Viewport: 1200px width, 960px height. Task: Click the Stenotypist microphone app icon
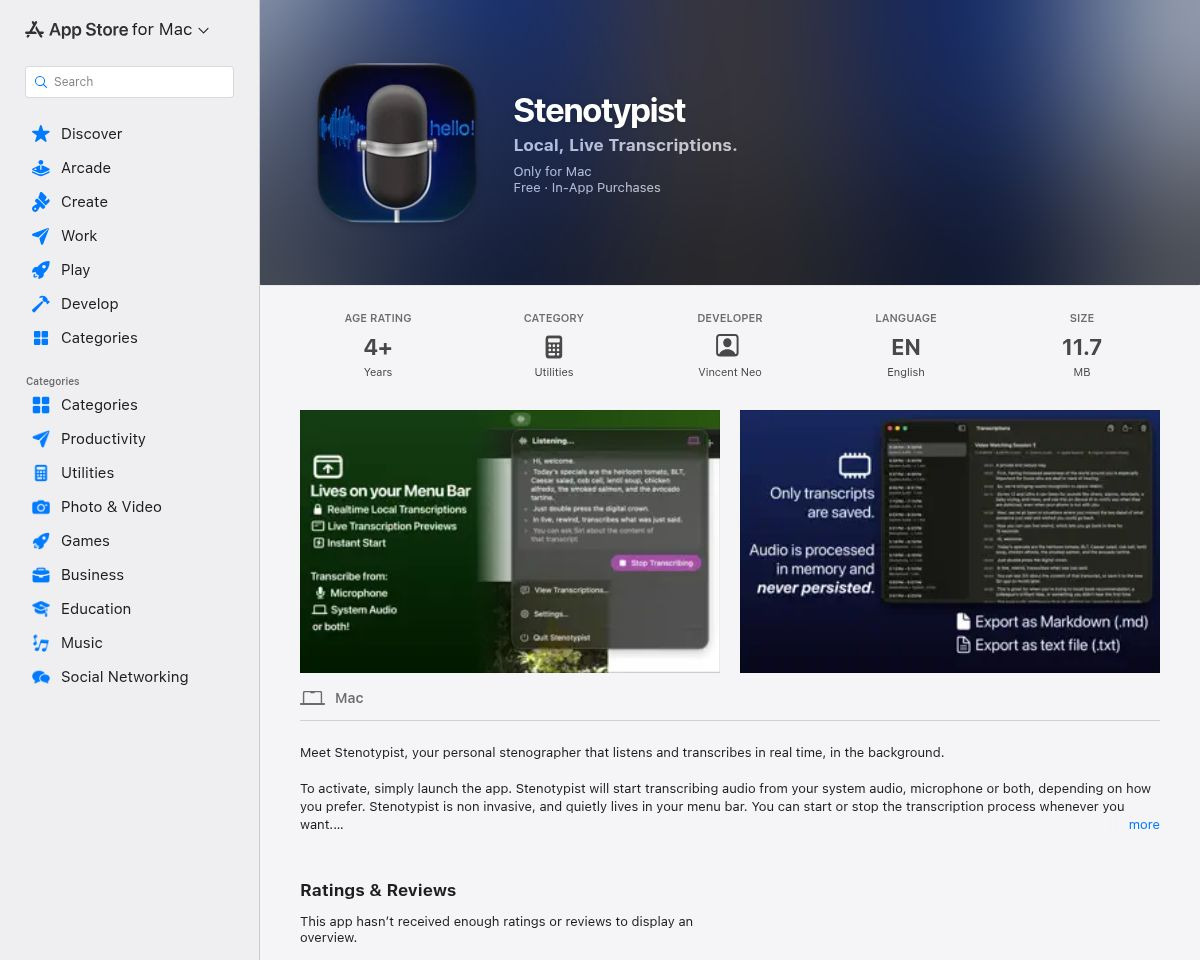pos(397,143)
